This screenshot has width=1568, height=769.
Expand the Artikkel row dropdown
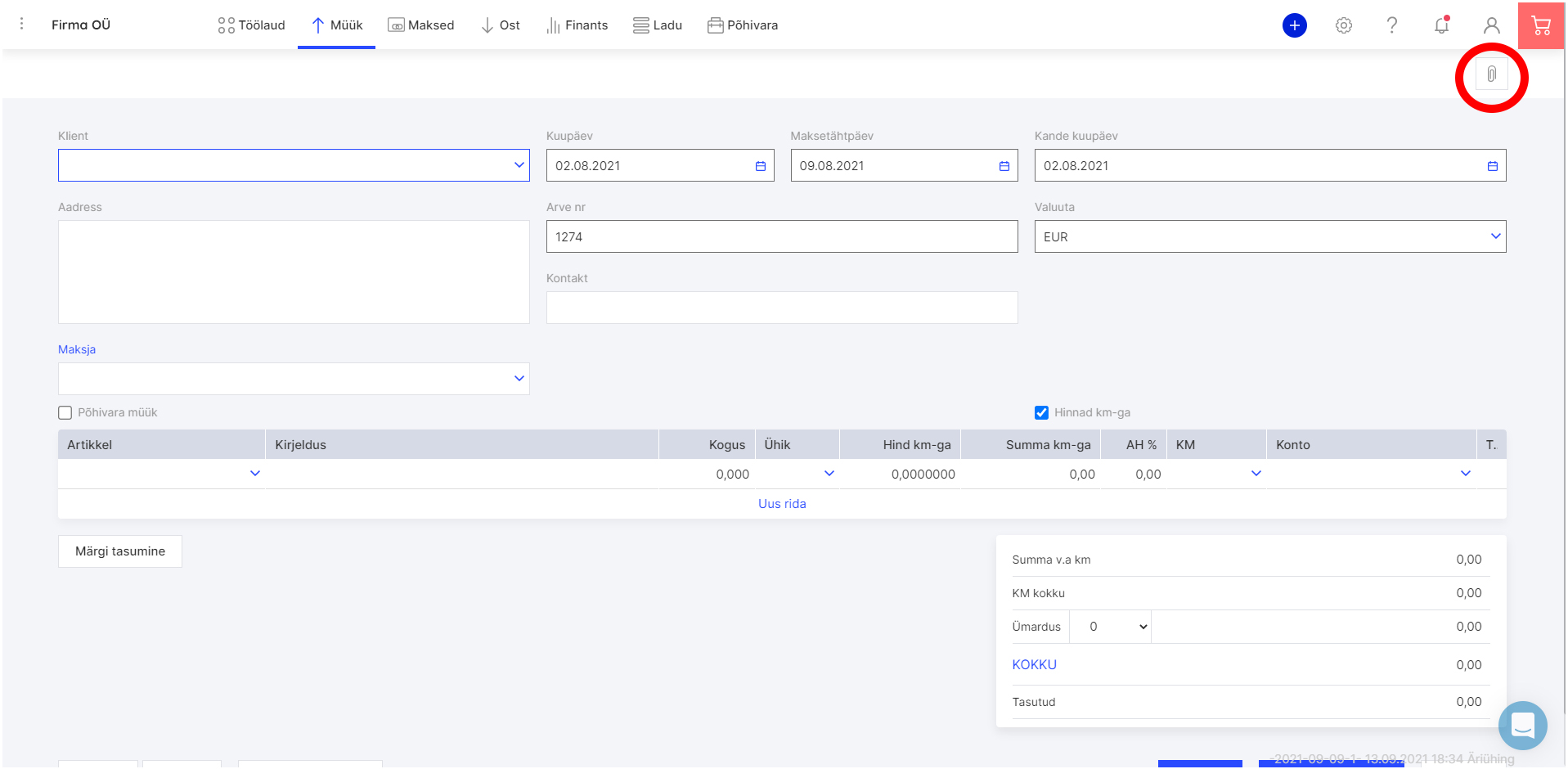click(255, 474)
